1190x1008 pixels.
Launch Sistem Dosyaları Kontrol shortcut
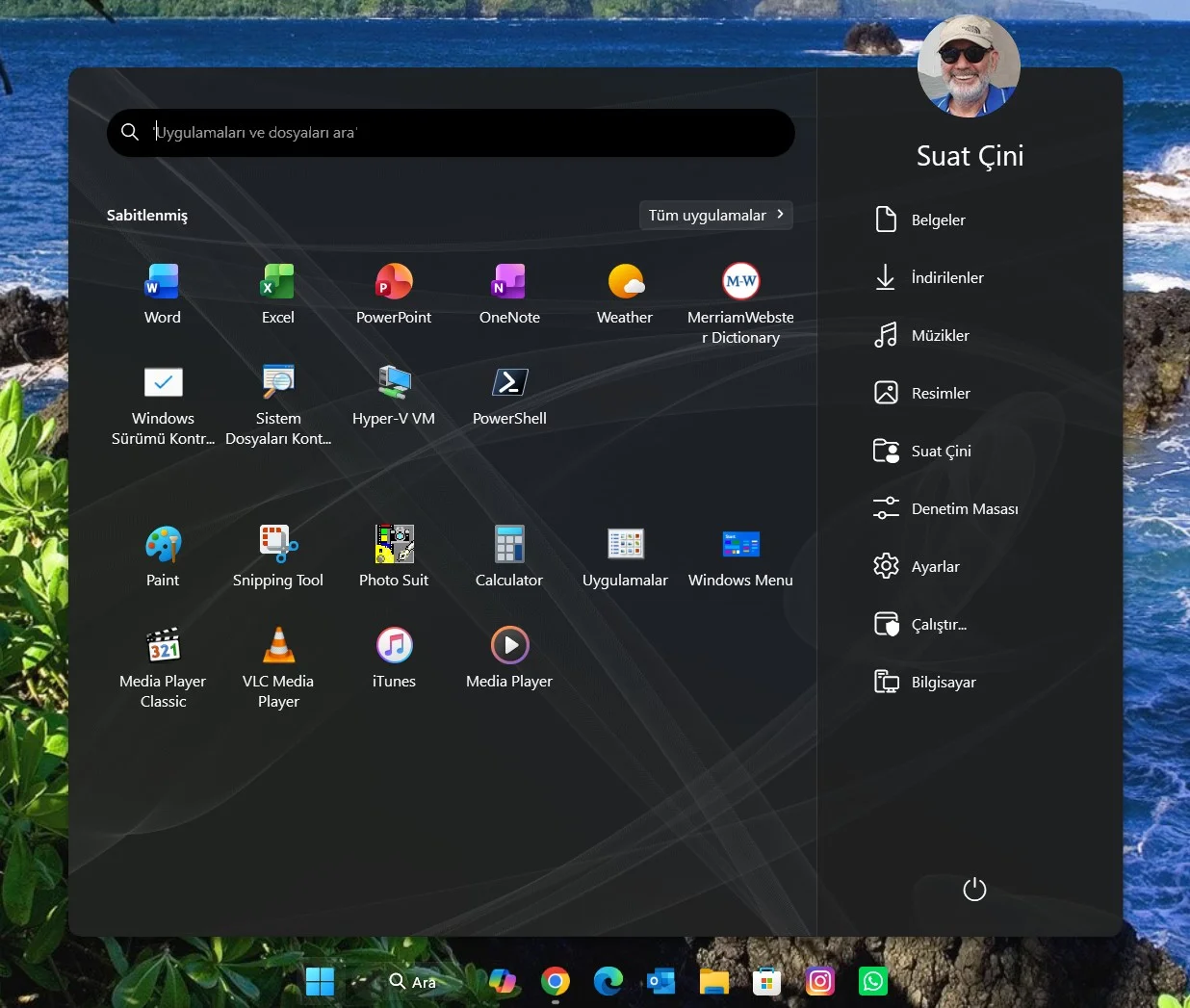click(278, 405)
